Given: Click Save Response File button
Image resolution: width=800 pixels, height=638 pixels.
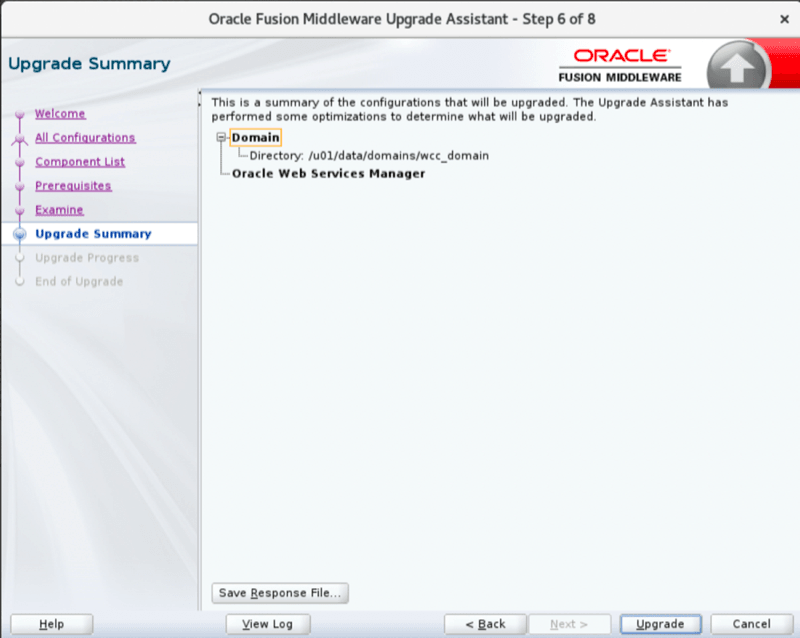Looking at the screenshot, I should 280,593.
